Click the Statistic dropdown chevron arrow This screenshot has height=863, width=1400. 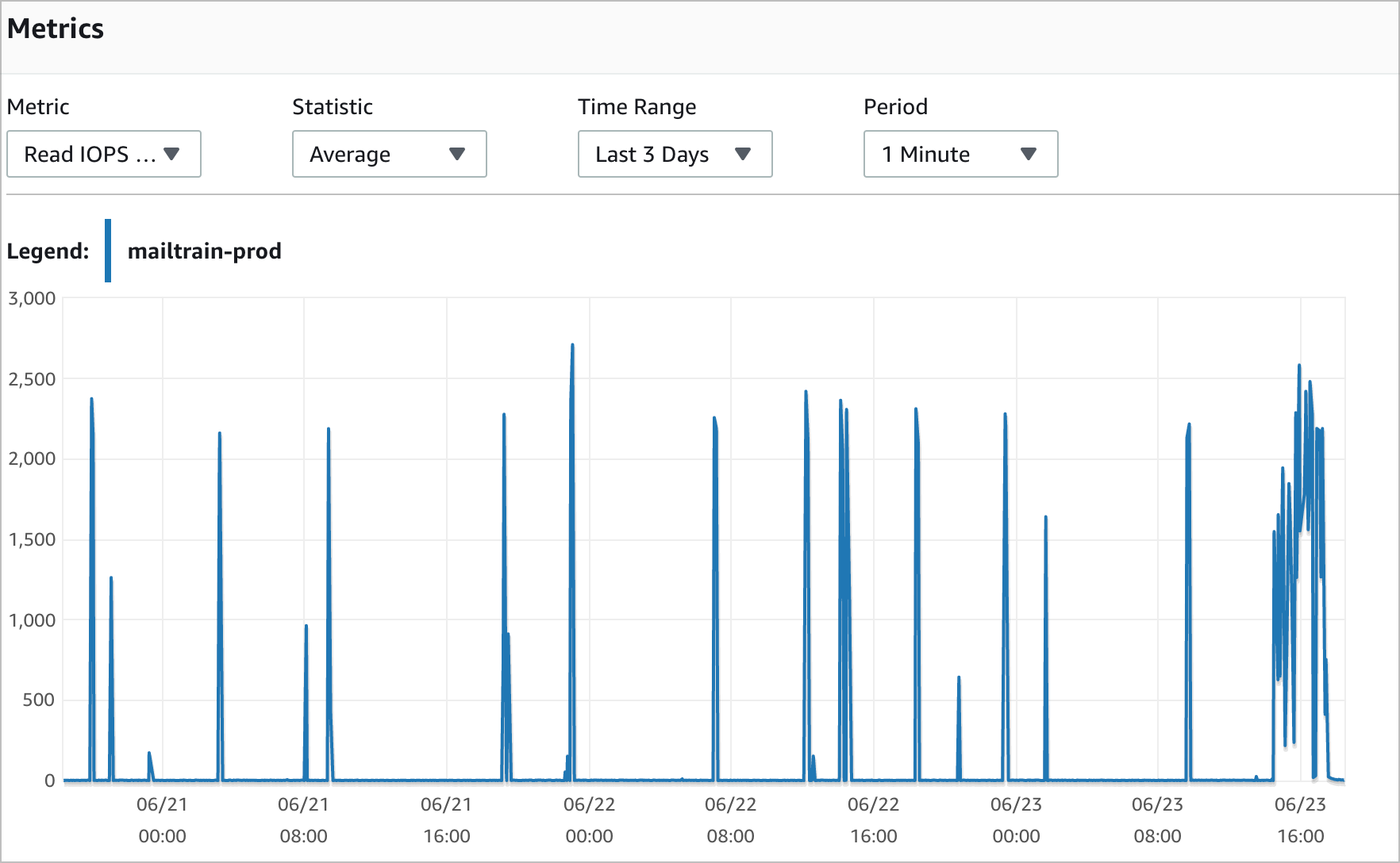459,154
